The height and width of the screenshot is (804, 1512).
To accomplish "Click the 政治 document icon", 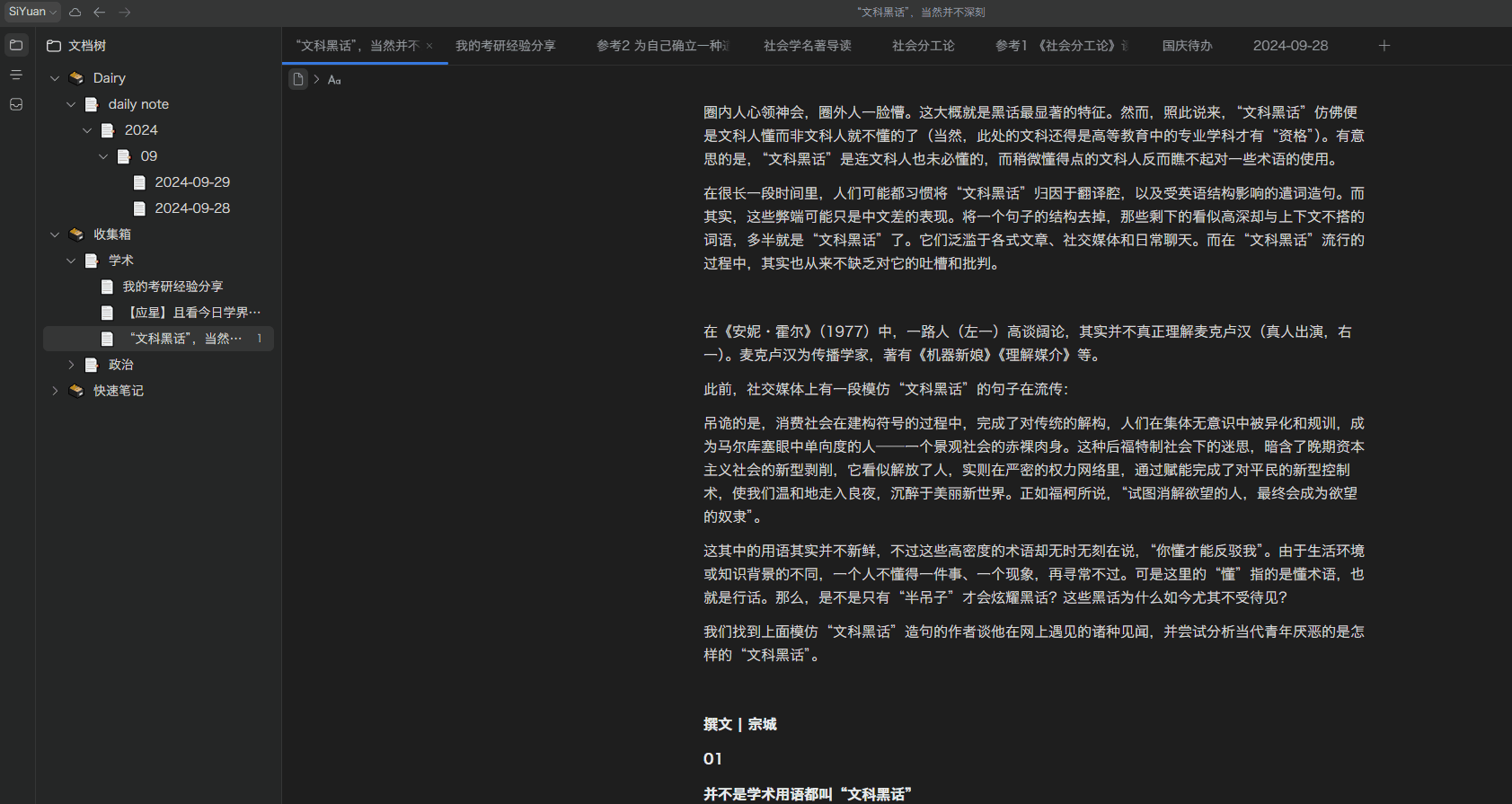I will point(92,365).
